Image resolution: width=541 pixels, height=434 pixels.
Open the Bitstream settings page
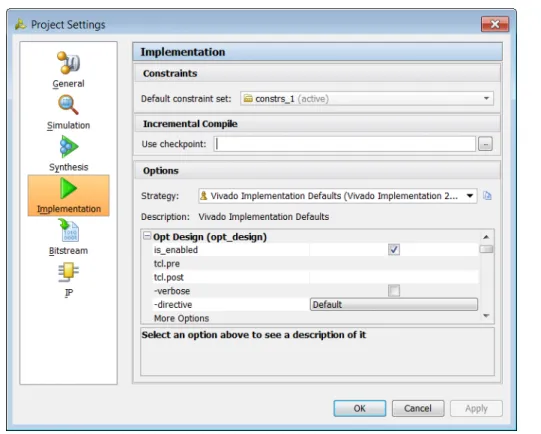pos(68,237)
